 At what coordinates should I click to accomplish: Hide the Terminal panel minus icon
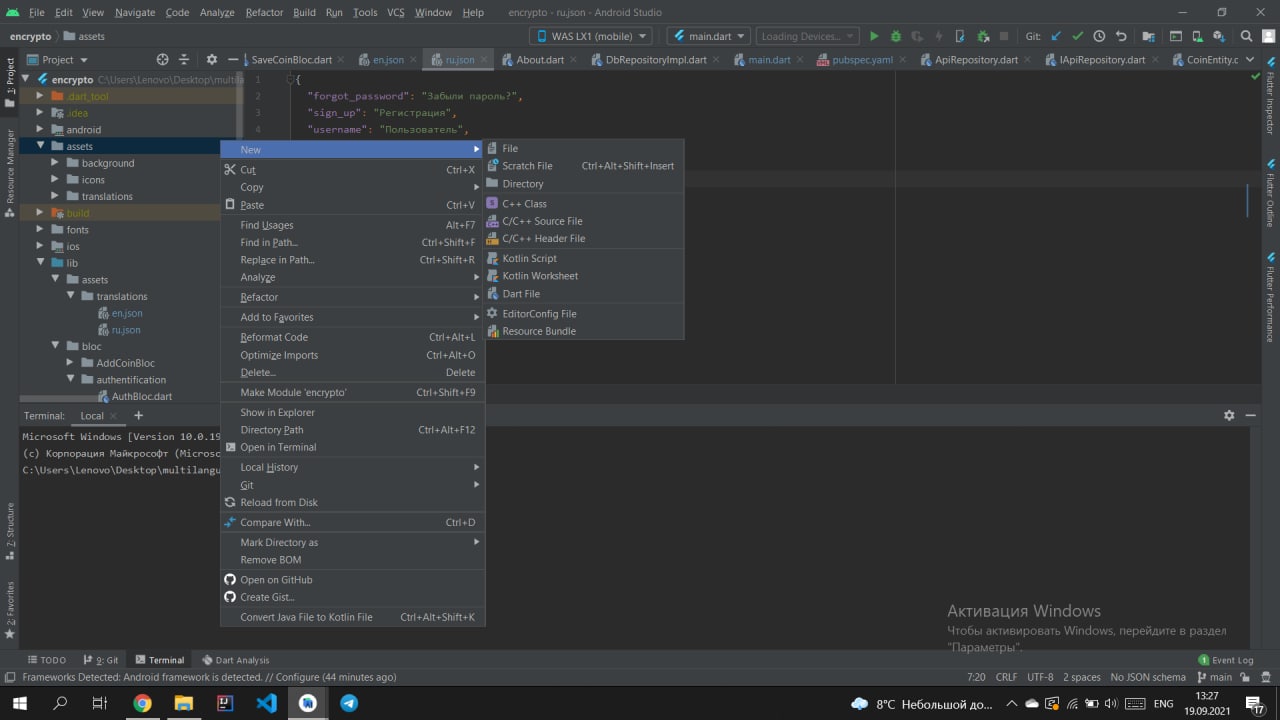click(x=1251, y=415)
